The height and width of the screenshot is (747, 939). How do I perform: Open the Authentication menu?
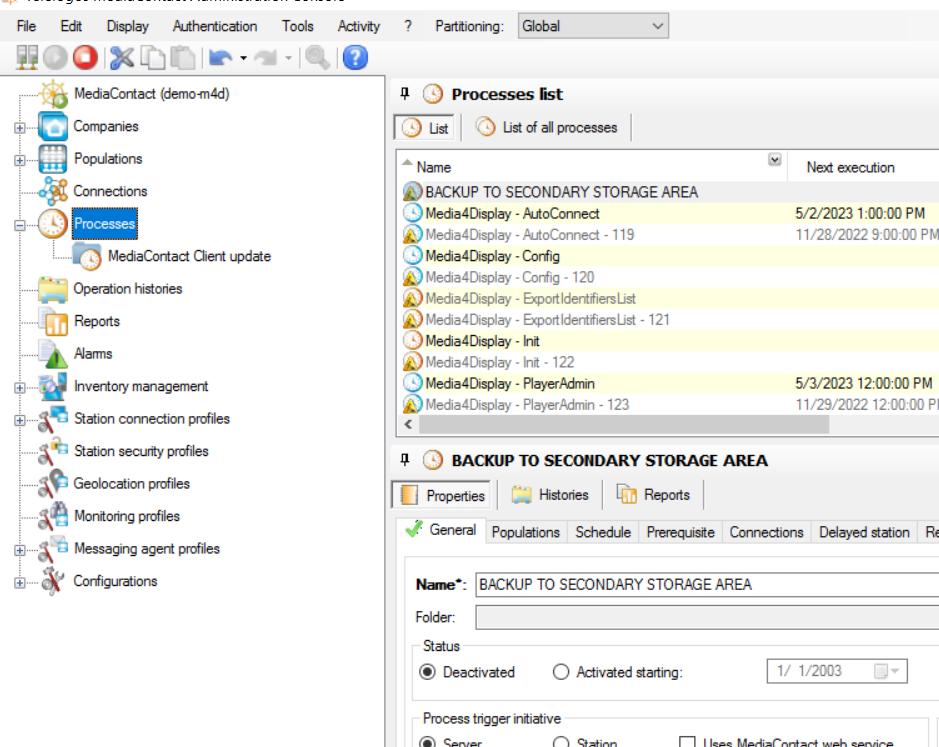[215, 26]
